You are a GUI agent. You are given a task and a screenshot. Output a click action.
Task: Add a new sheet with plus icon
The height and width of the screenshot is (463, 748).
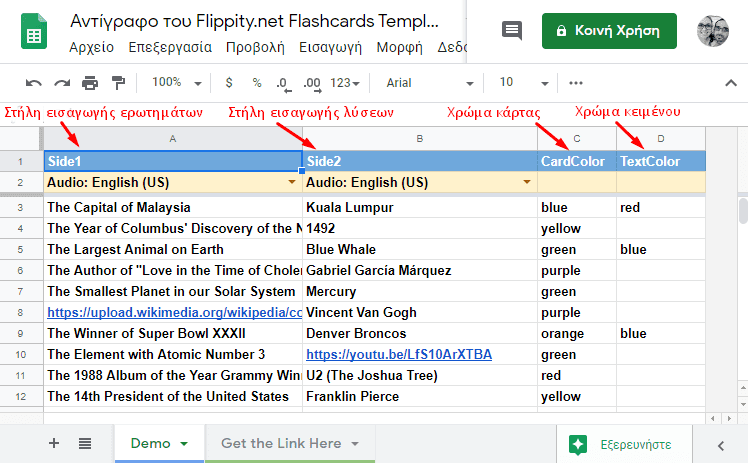pyautogui.click(x=54, y=443)
